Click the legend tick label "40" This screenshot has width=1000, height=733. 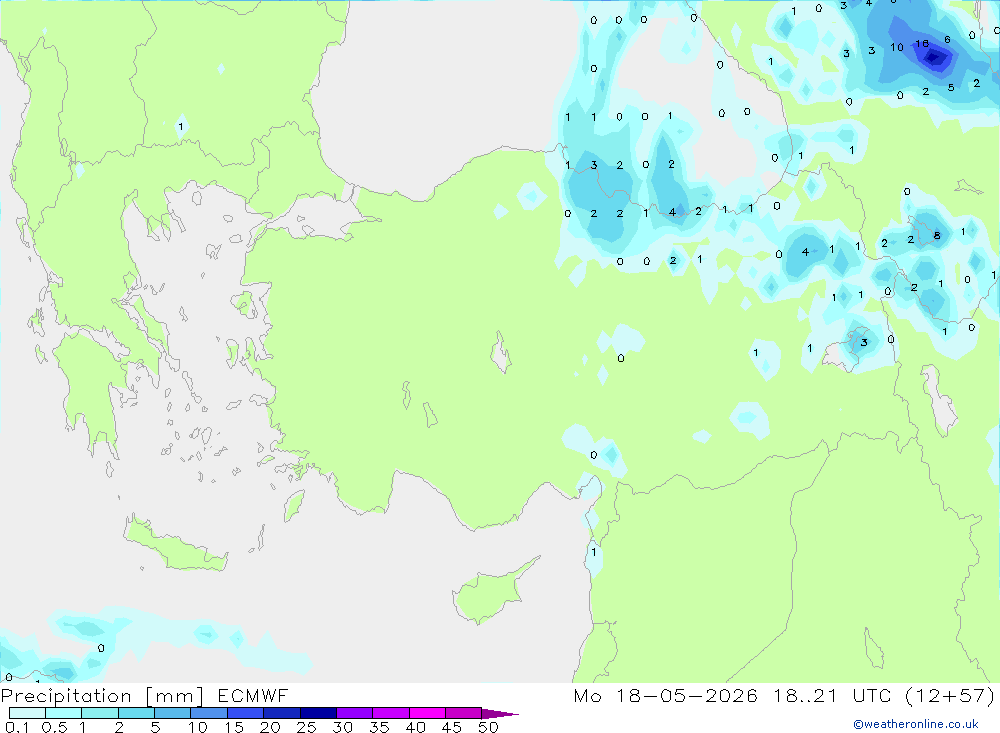[x=416, y=727]
